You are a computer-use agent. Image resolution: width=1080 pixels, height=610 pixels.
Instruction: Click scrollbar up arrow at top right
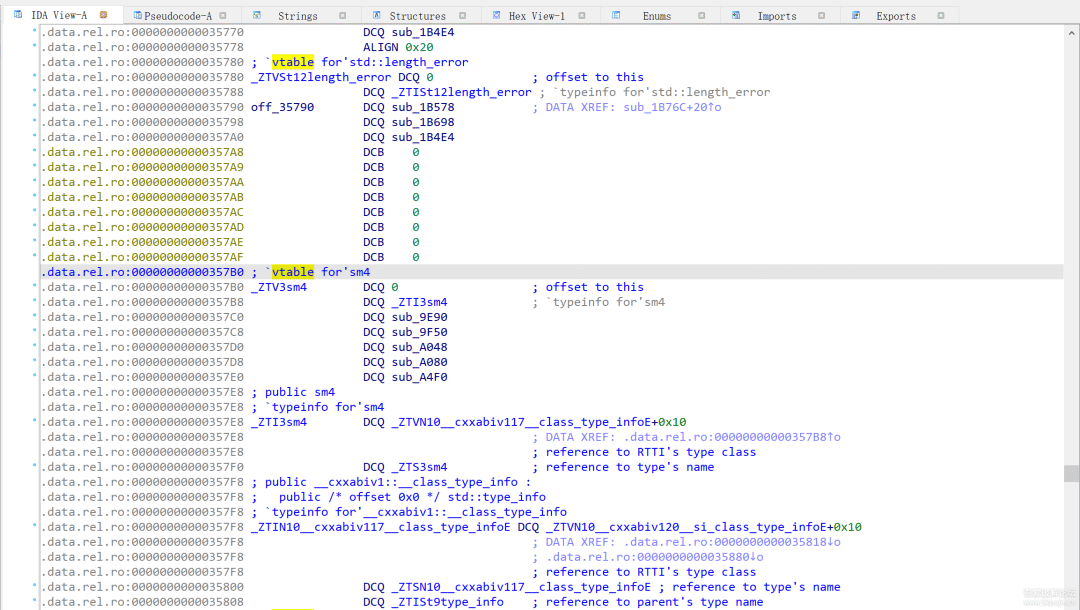click(x=1071, y=32)
